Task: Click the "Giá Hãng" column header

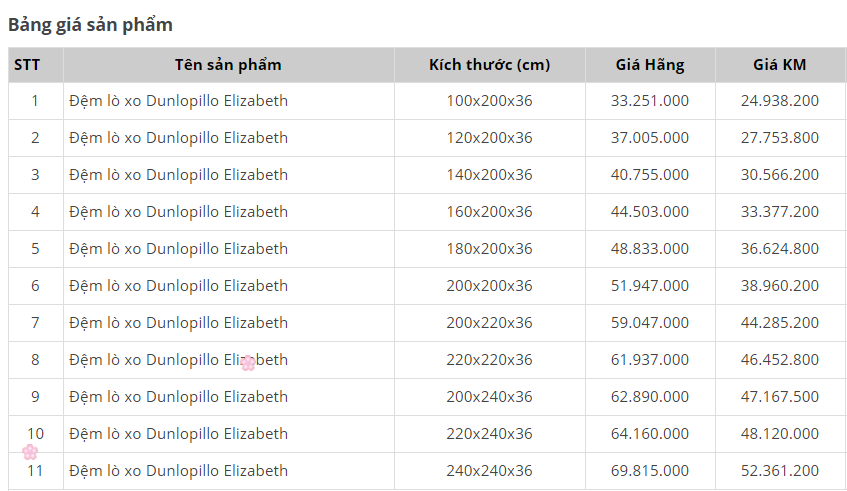Action: (650, 65)
